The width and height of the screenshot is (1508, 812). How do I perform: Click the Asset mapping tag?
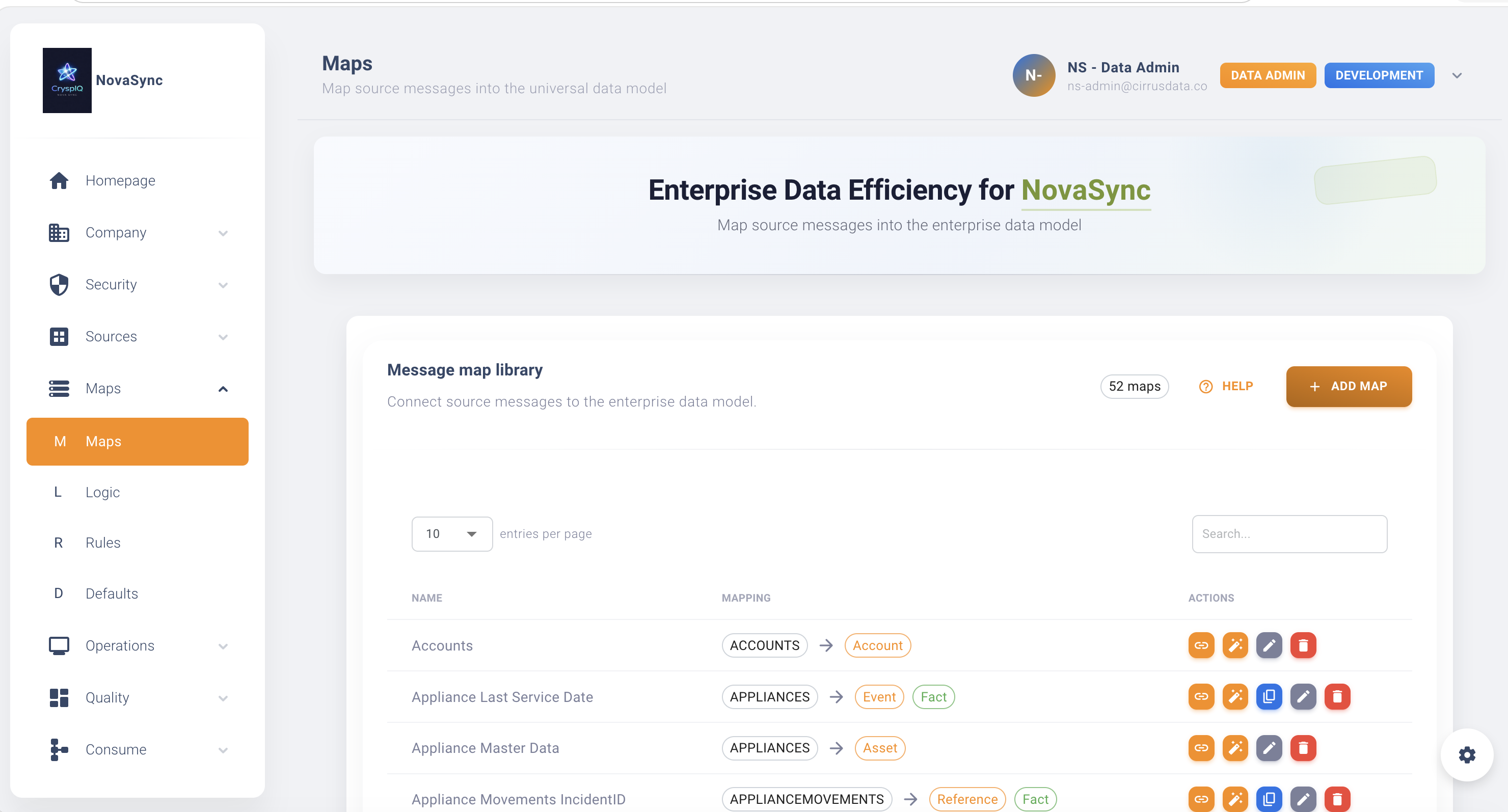(x=879, y=748)
